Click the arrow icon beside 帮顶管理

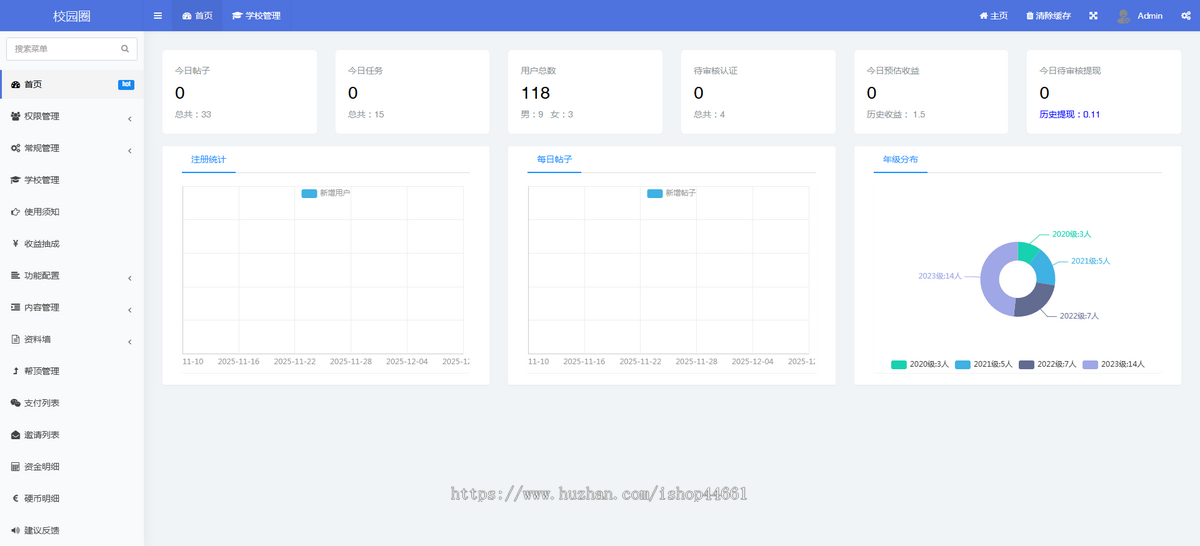point(15,371)
